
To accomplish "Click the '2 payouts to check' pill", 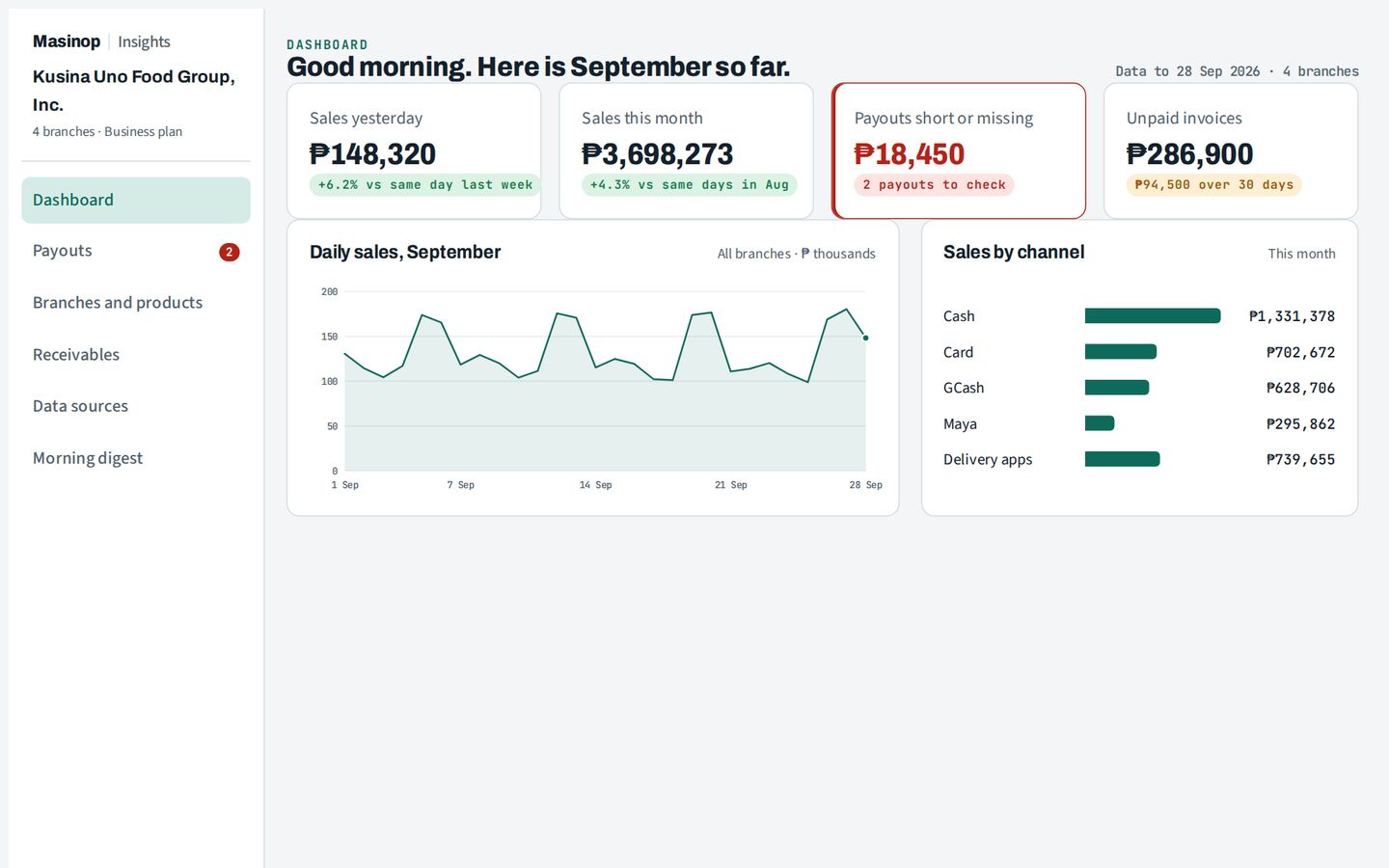I will [934, 185].
